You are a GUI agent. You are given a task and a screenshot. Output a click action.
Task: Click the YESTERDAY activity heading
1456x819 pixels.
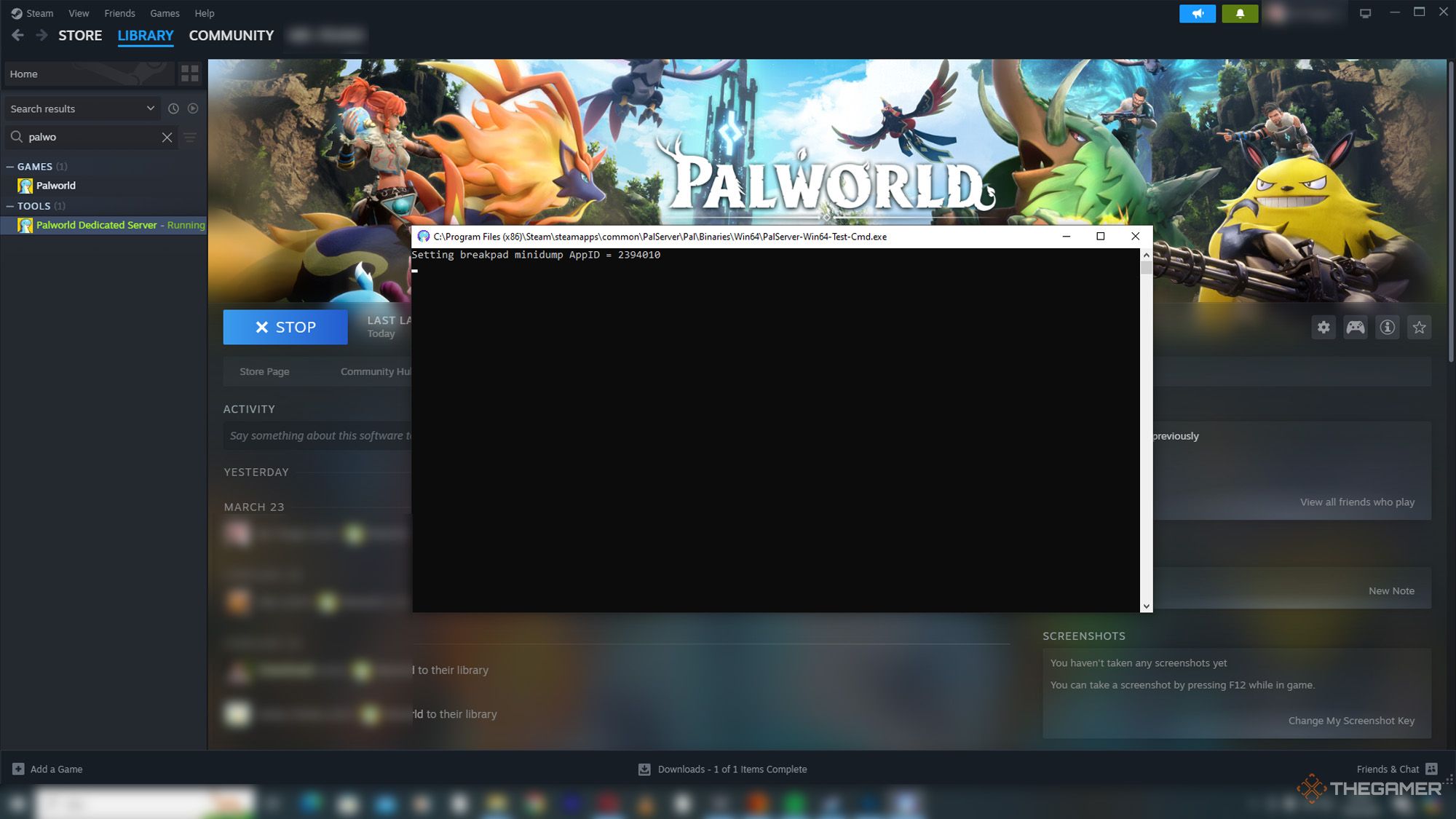tap(256, 472)
